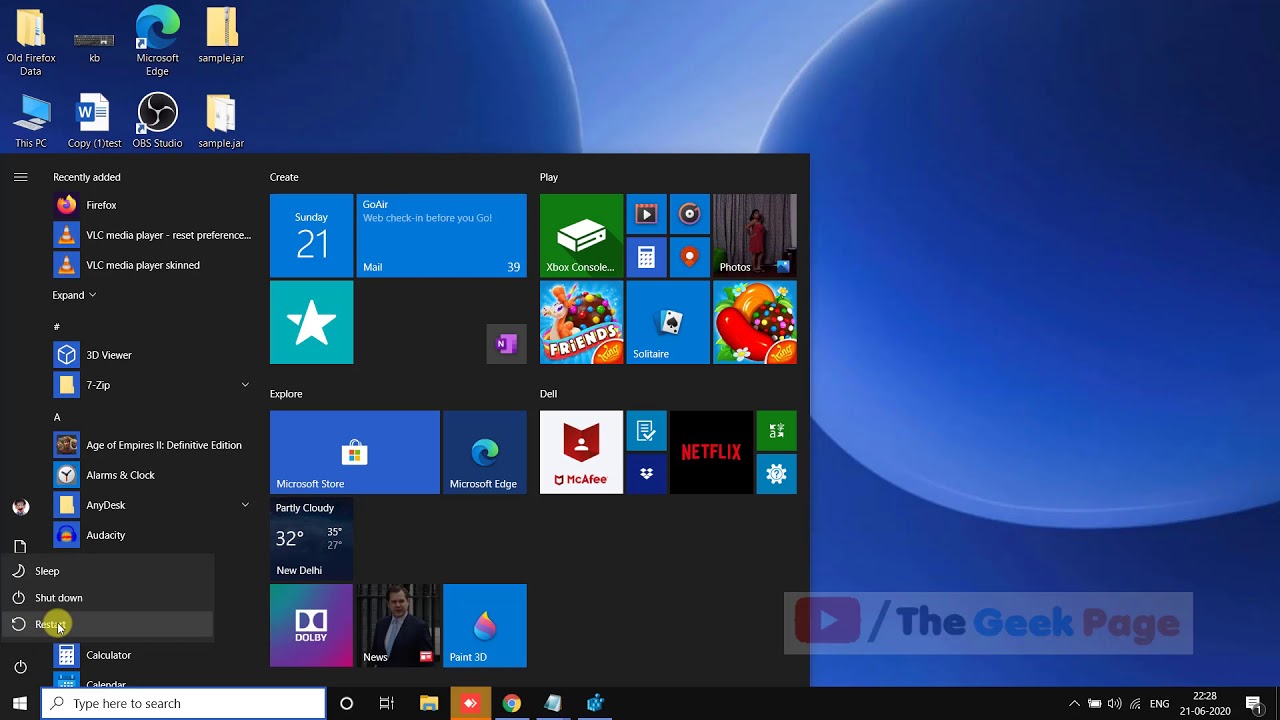Open the Netflix tile
The height and width of the screenshot is (720, 1280).
pos(711,452)
